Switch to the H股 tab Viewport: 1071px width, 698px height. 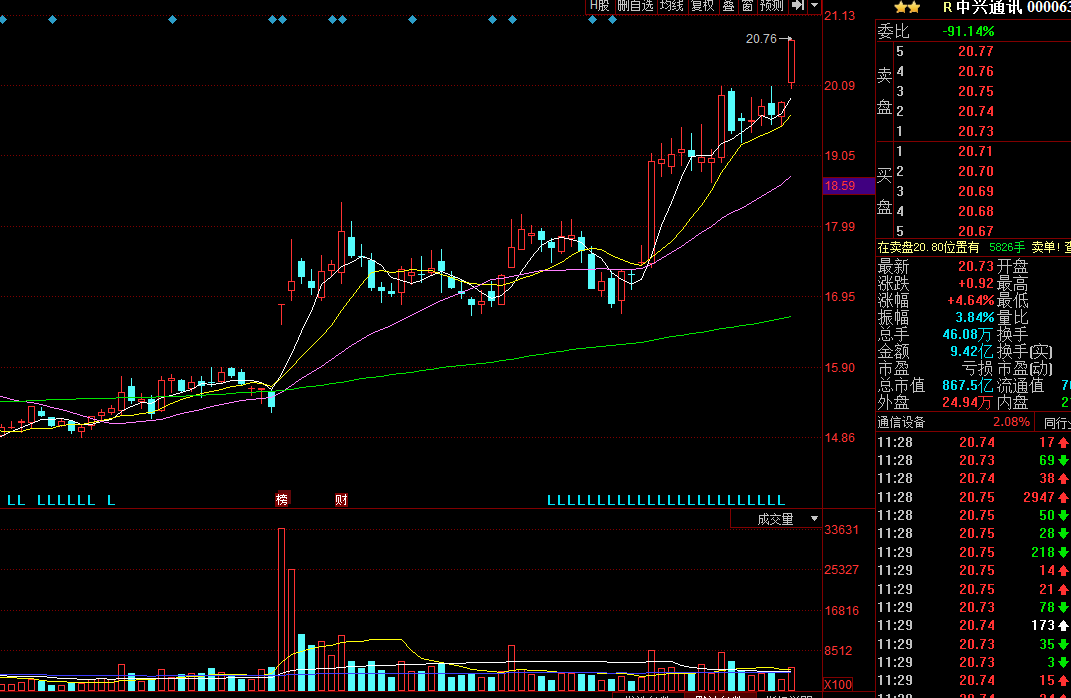[x=599, y=6]
